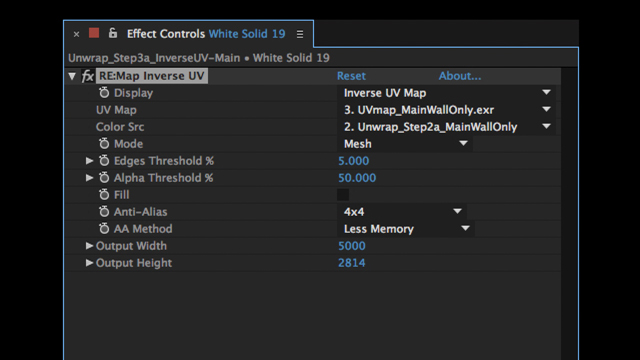The image size is (640, 360).
Task: Expand the Alpha Threshold % property
Action: click(89, 178)
